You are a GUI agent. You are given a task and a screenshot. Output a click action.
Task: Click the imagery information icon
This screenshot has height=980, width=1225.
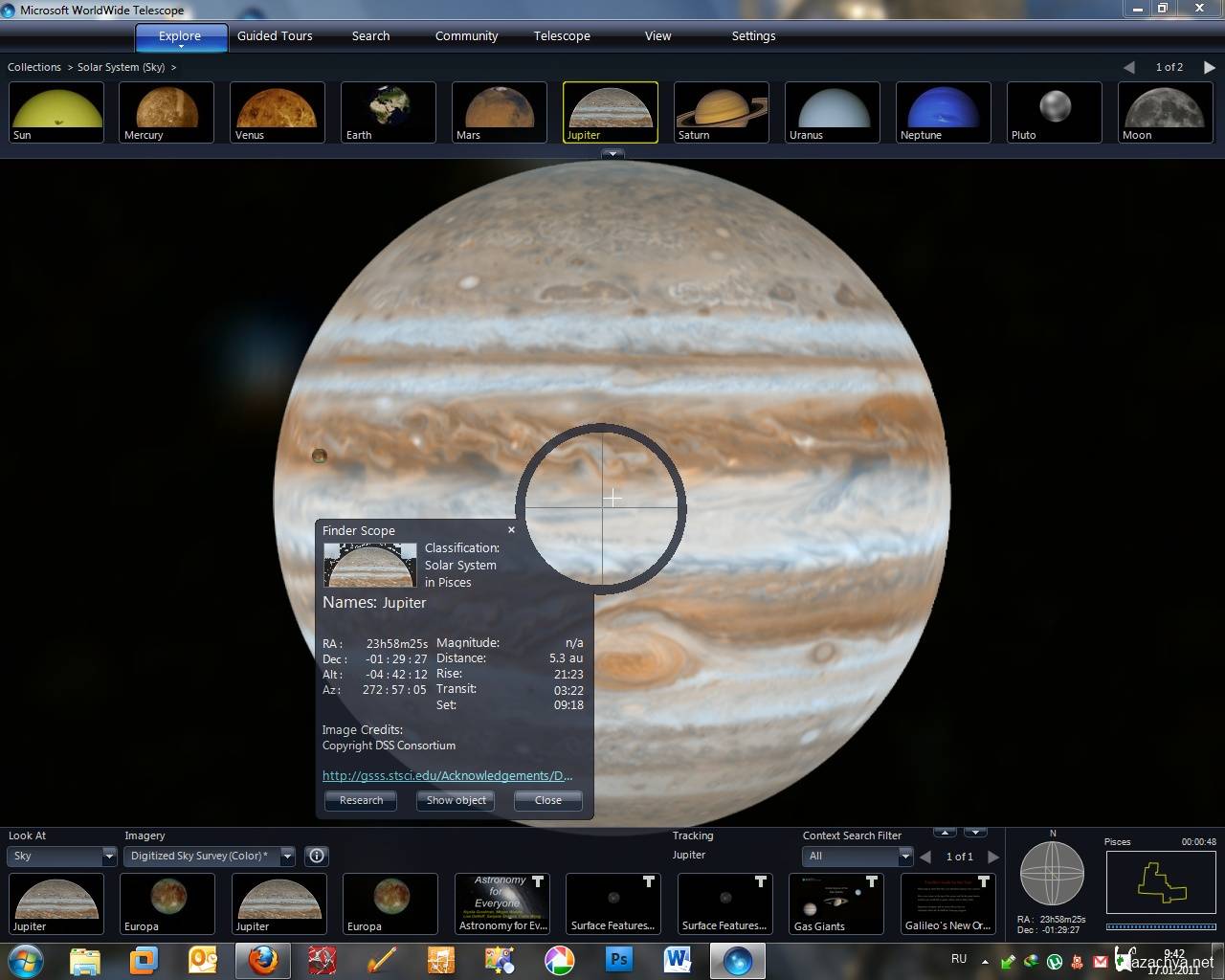[x=317, y=856]
